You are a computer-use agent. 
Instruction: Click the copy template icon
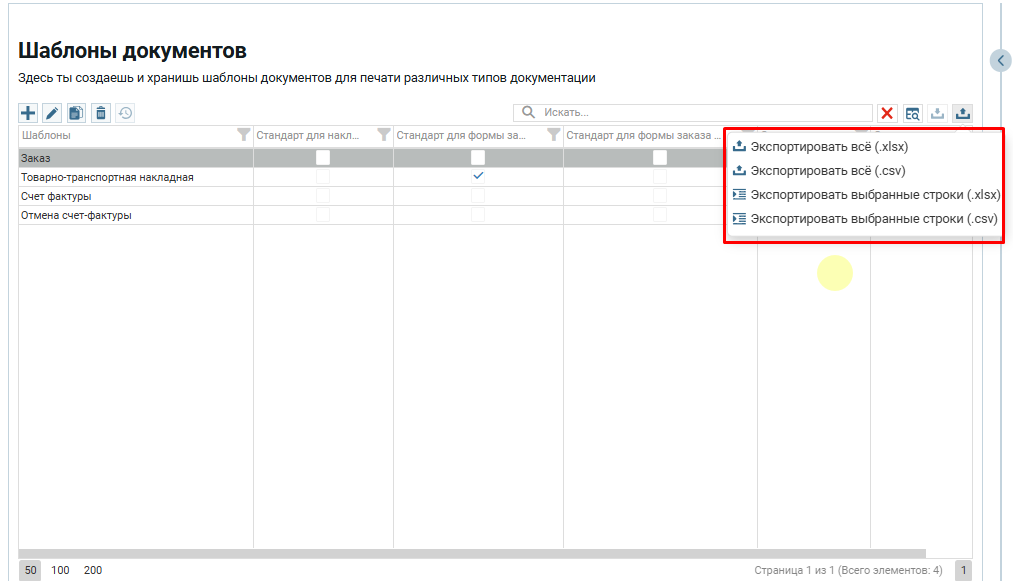(x=76, y=113)
